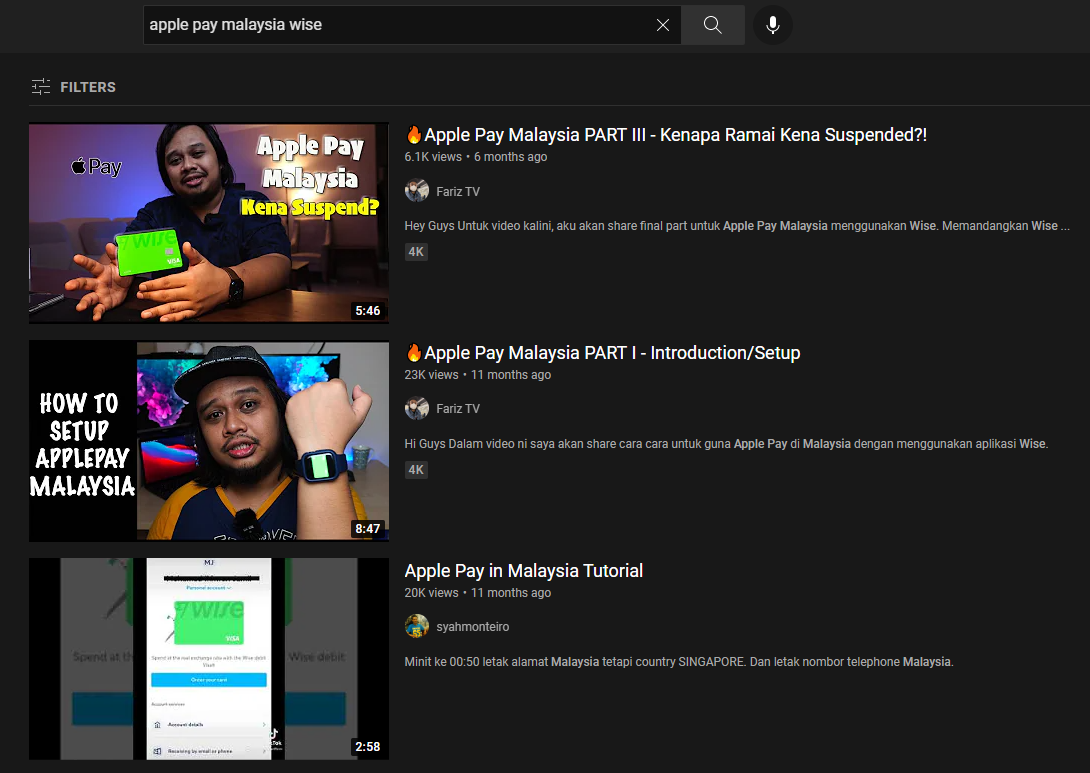Click the 4K badge under the PART III video
Viewport: 1090px width, 773px height.
point(416,252)
